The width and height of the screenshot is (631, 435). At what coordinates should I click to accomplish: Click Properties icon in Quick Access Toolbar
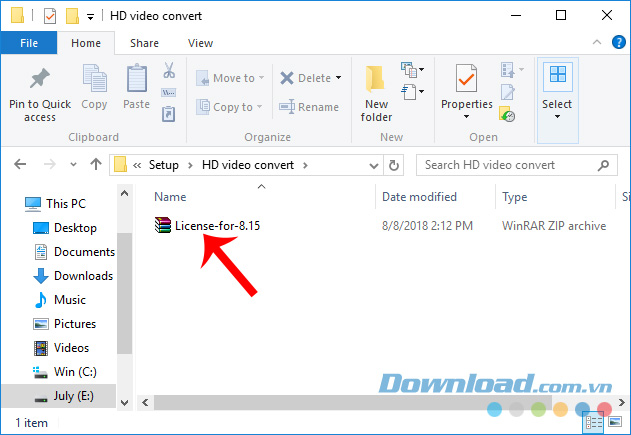50,16
